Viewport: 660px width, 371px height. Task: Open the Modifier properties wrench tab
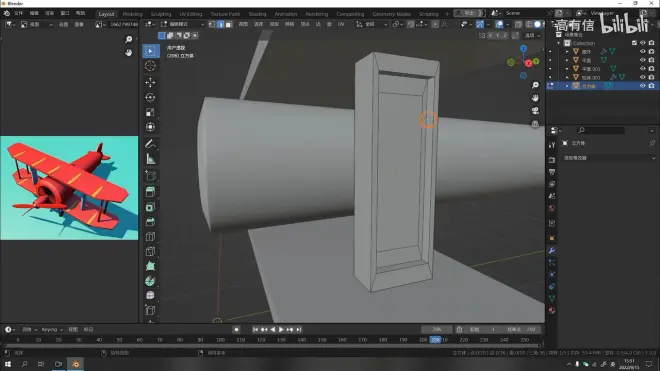pos(552,251)
